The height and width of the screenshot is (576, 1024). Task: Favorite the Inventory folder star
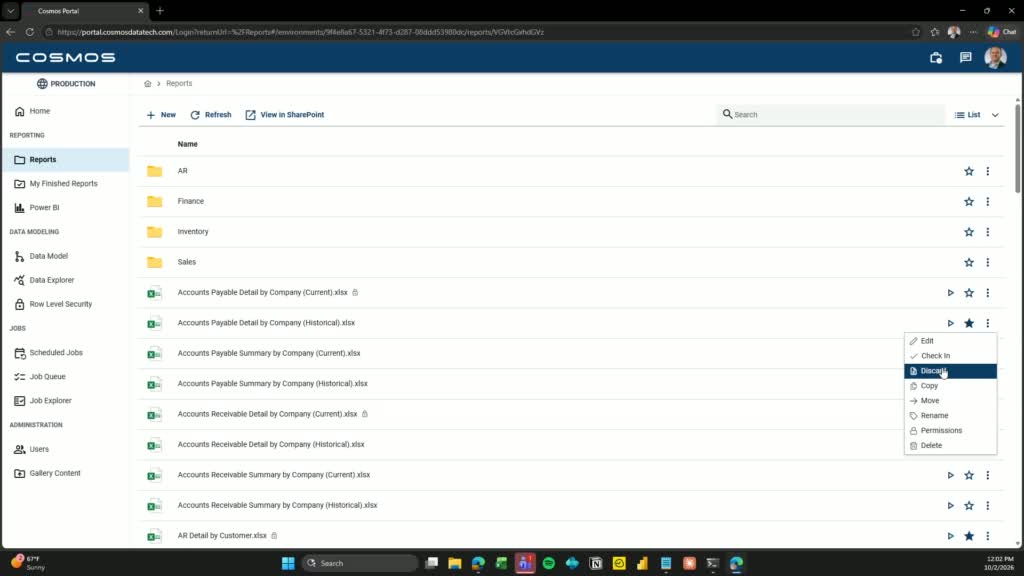(x=969, y=232)
